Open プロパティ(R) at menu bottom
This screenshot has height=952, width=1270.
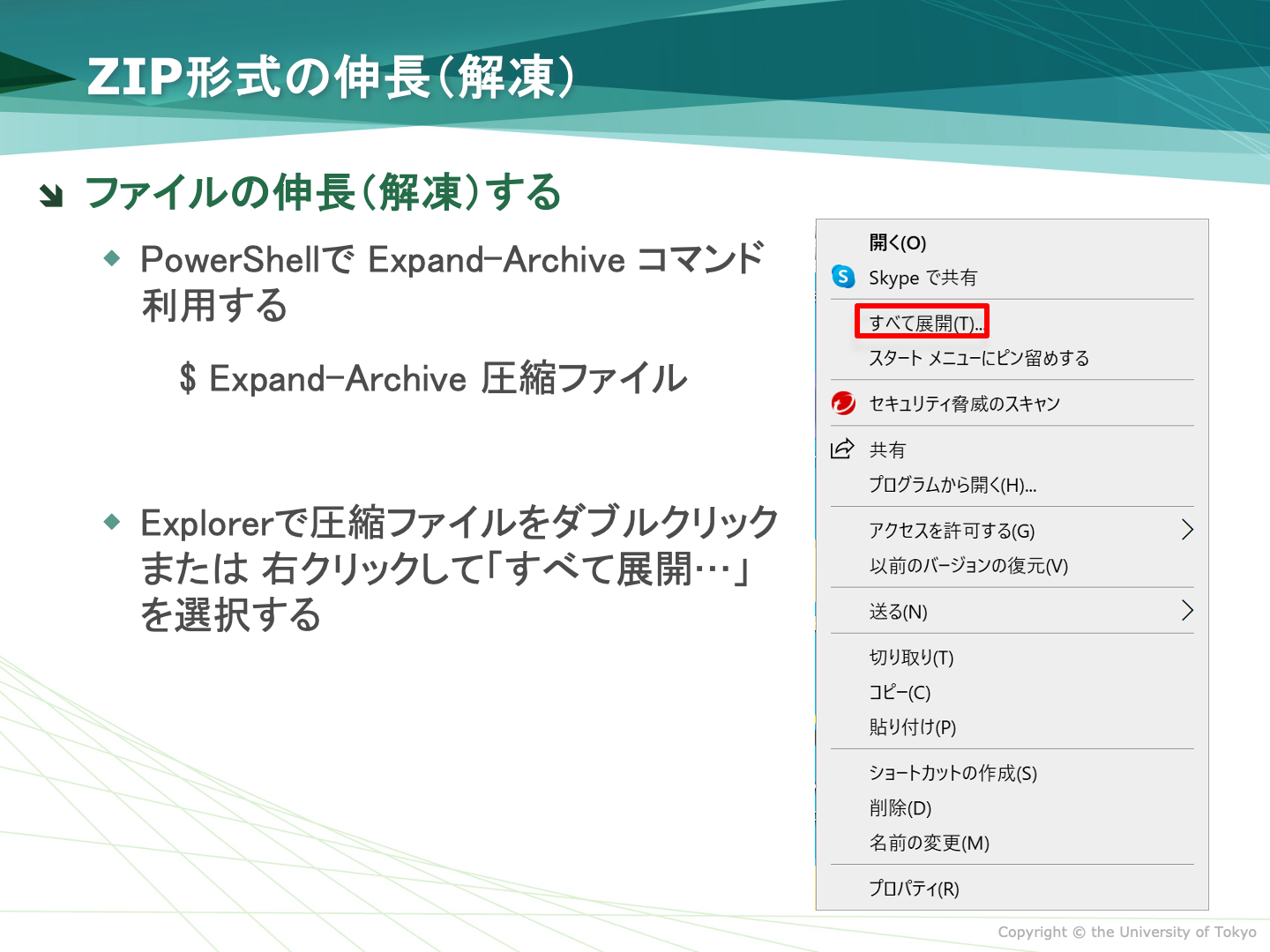[x=914, y=889]
